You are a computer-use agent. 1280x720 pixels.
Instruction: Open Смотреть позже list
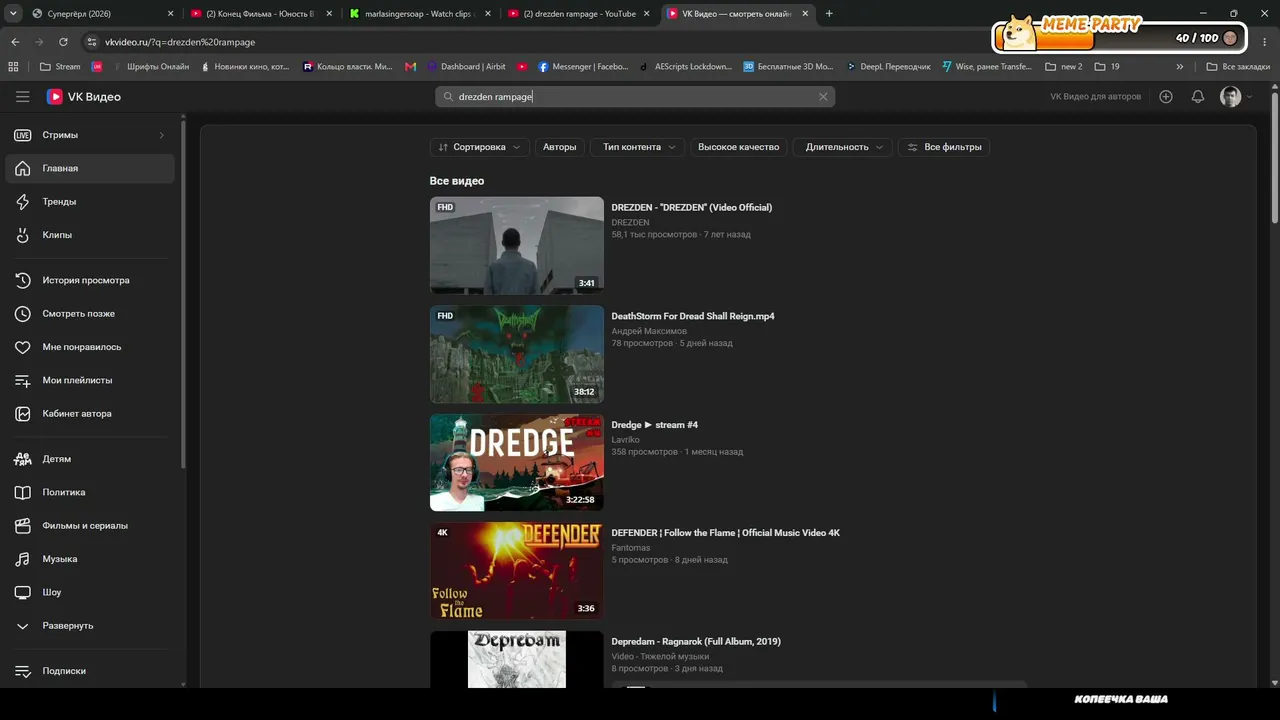tap(90, 313)
